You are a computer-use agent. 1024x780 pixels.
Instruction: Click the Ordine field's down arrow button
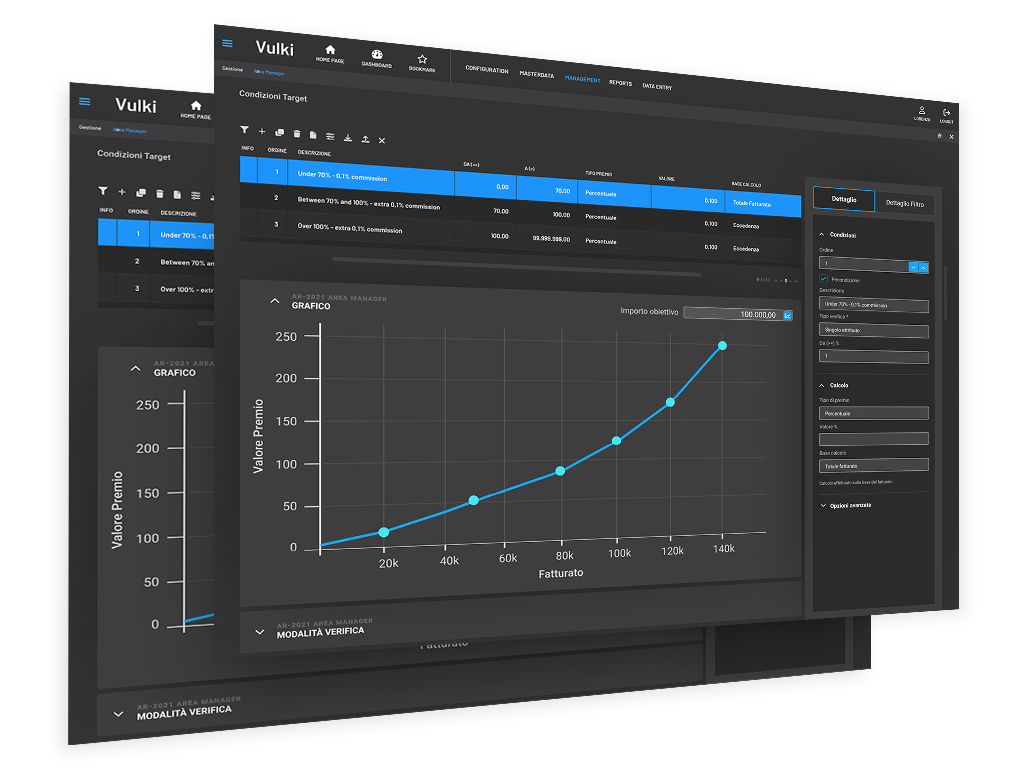913,266
